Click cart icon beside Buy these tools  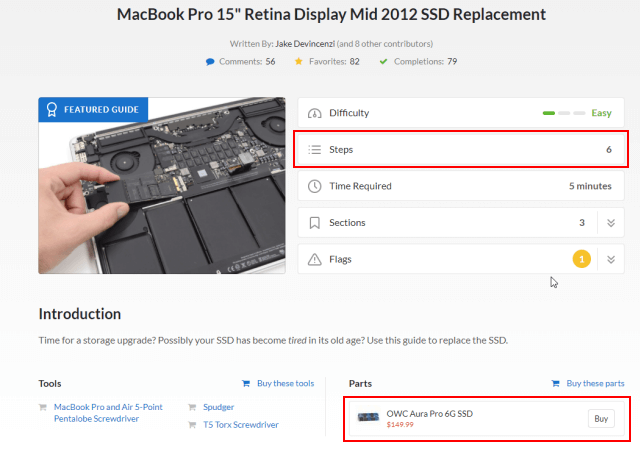[246, 383]
